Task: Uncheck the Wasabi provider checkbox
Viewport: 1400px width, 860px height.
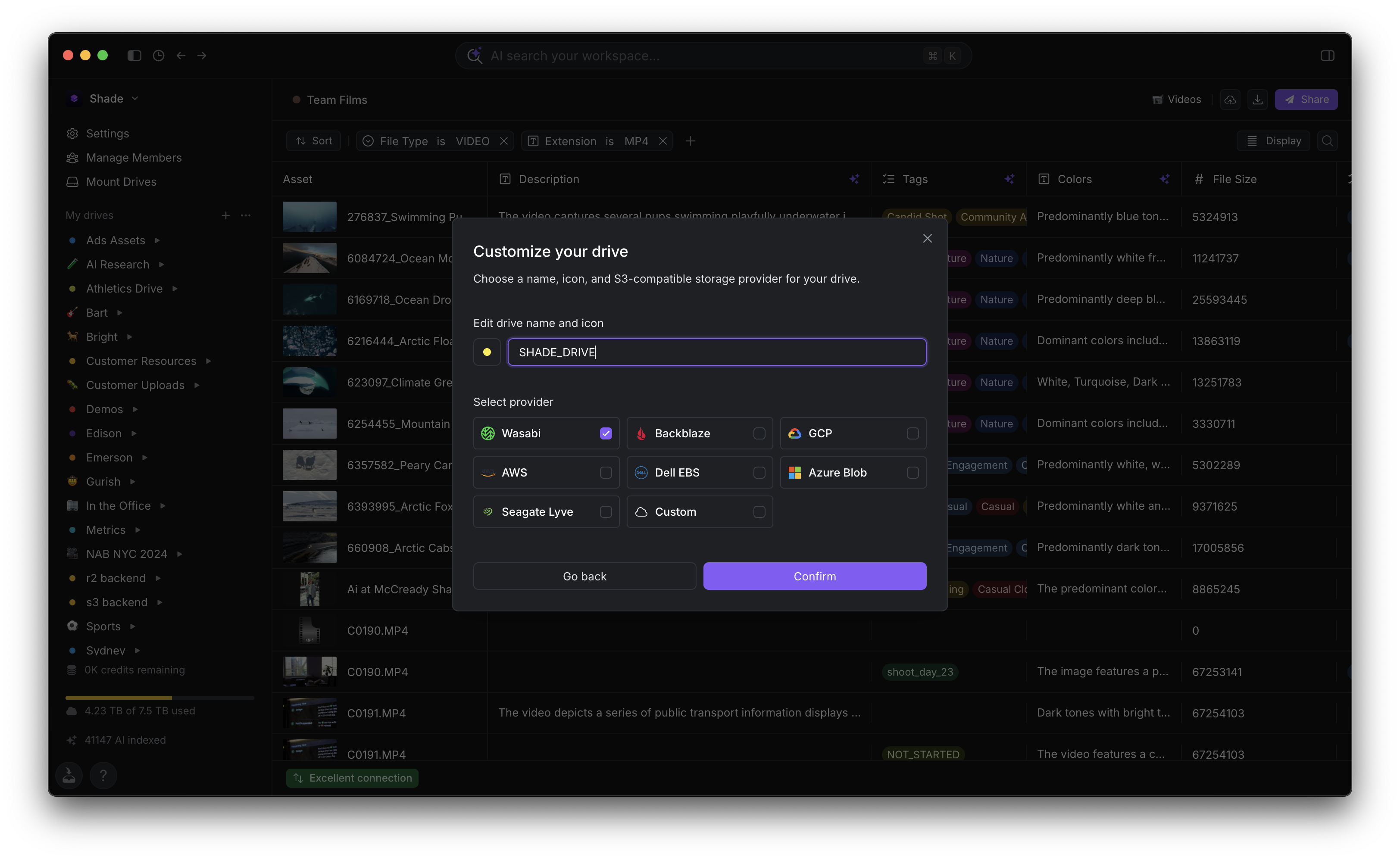Action: click(x=605, y=433)
